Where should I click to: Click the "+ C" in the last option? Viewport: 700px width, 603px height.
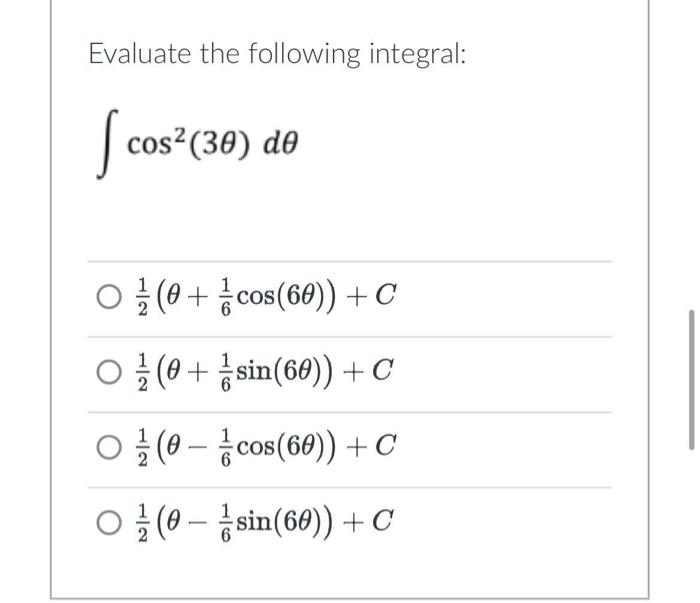368,522
